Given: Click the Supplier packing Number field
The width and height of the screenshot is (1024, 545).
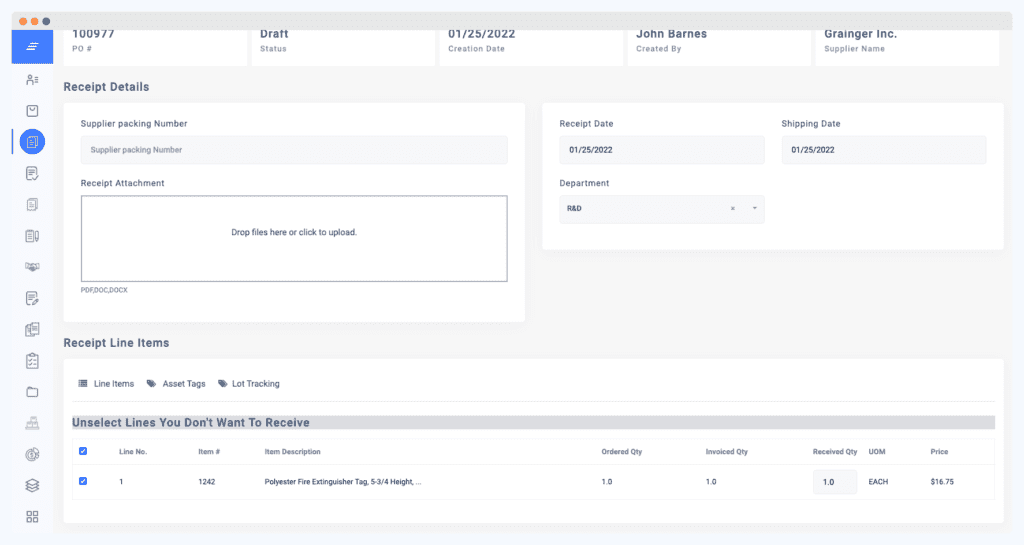Looking at the screenshot, I should click(294, 150).
